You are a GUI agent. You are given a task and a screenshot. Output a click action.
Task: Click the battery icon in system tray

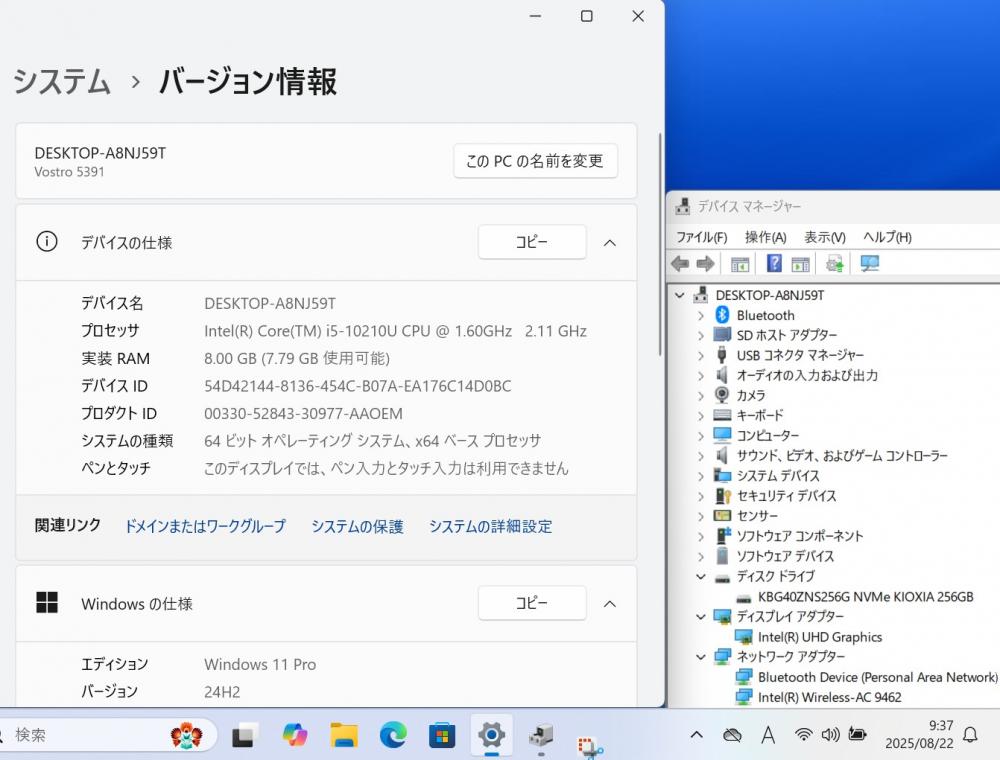coord(858,734)
